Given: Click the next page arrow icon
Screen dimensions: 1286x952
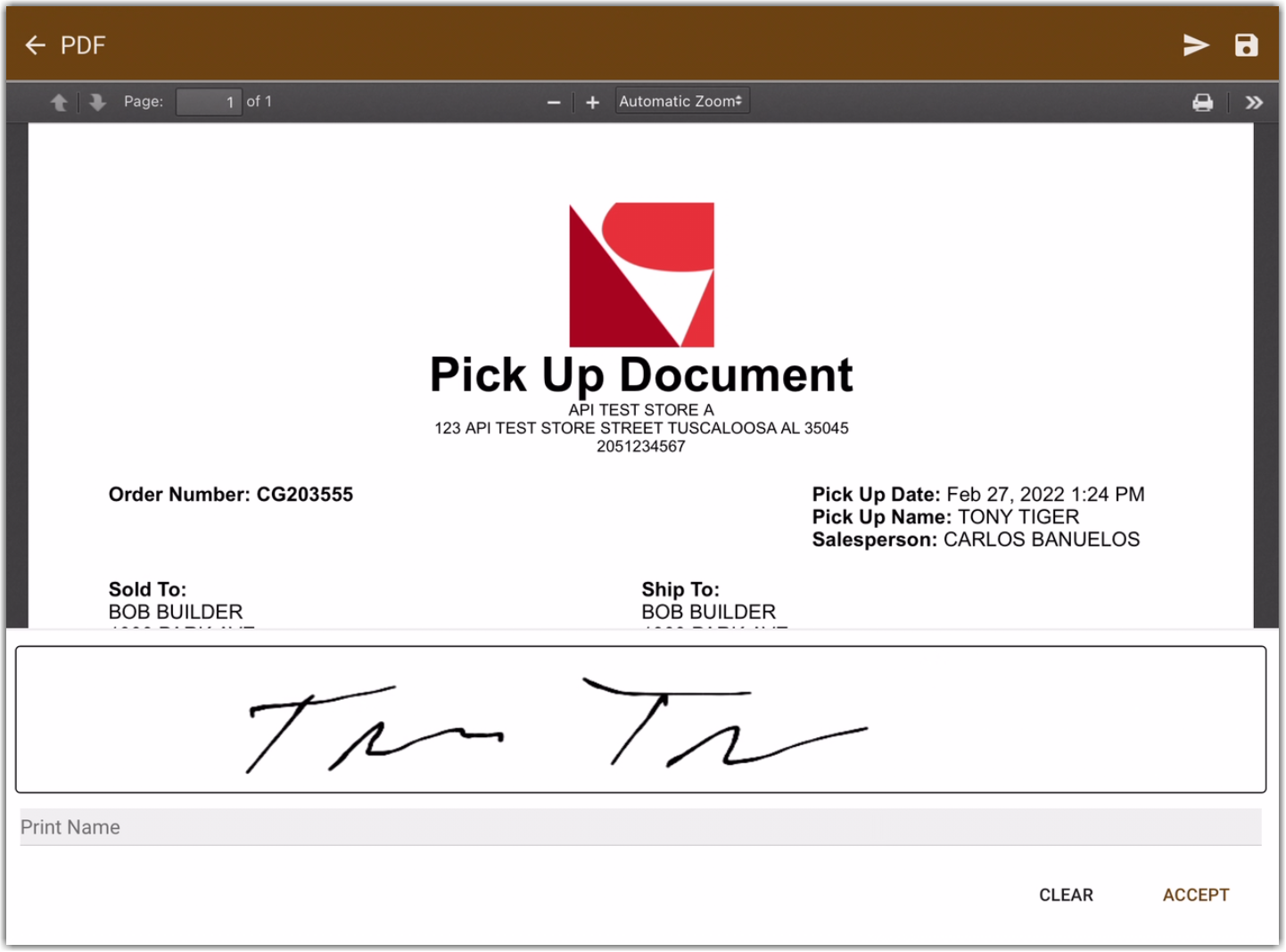Looking at the screenshot, I should pos(96,102).
